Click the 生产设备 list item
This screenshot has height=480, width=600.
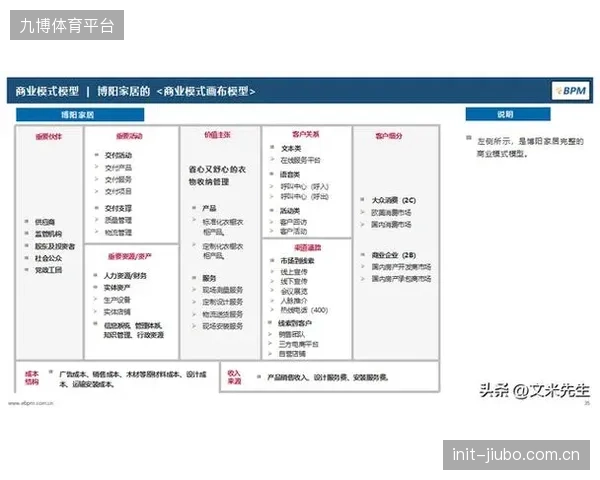point(117,300)
